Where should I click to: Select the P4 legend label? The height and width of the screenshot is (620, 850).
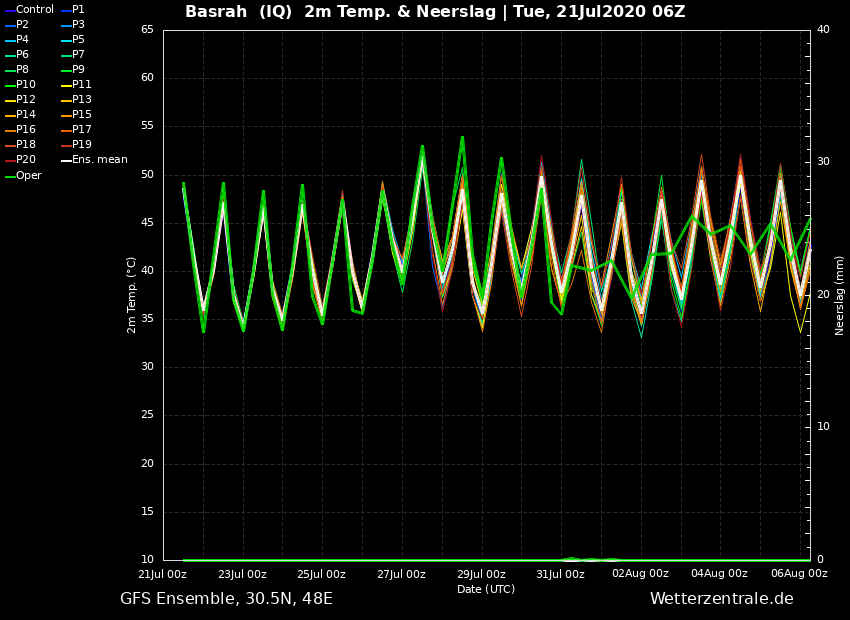click(22, 40)
